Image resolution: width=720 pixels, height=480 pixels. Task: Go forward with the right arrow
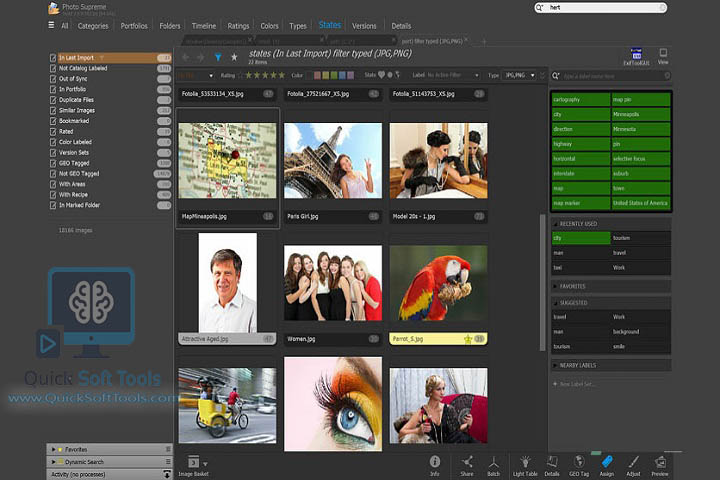coord(201,57)
